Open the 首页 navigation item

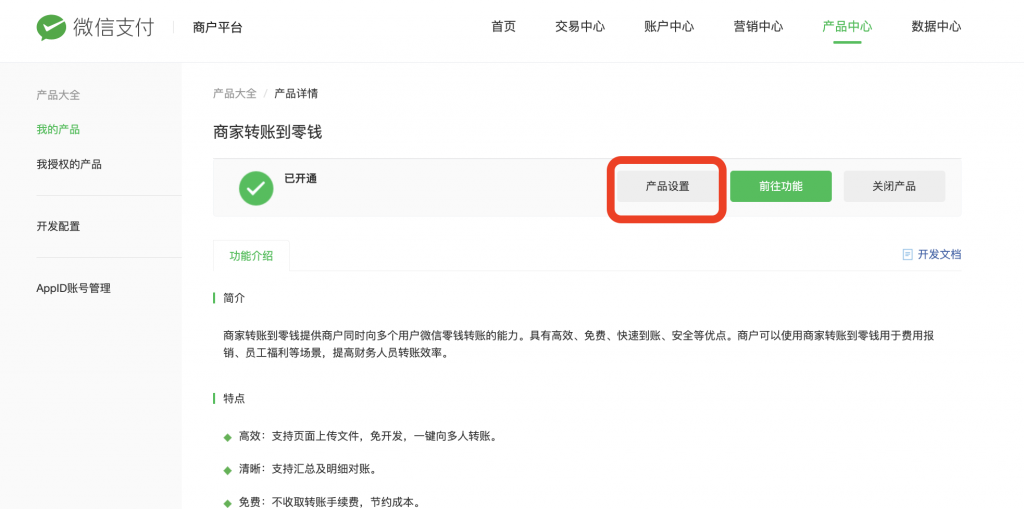(x=503, y=27)
